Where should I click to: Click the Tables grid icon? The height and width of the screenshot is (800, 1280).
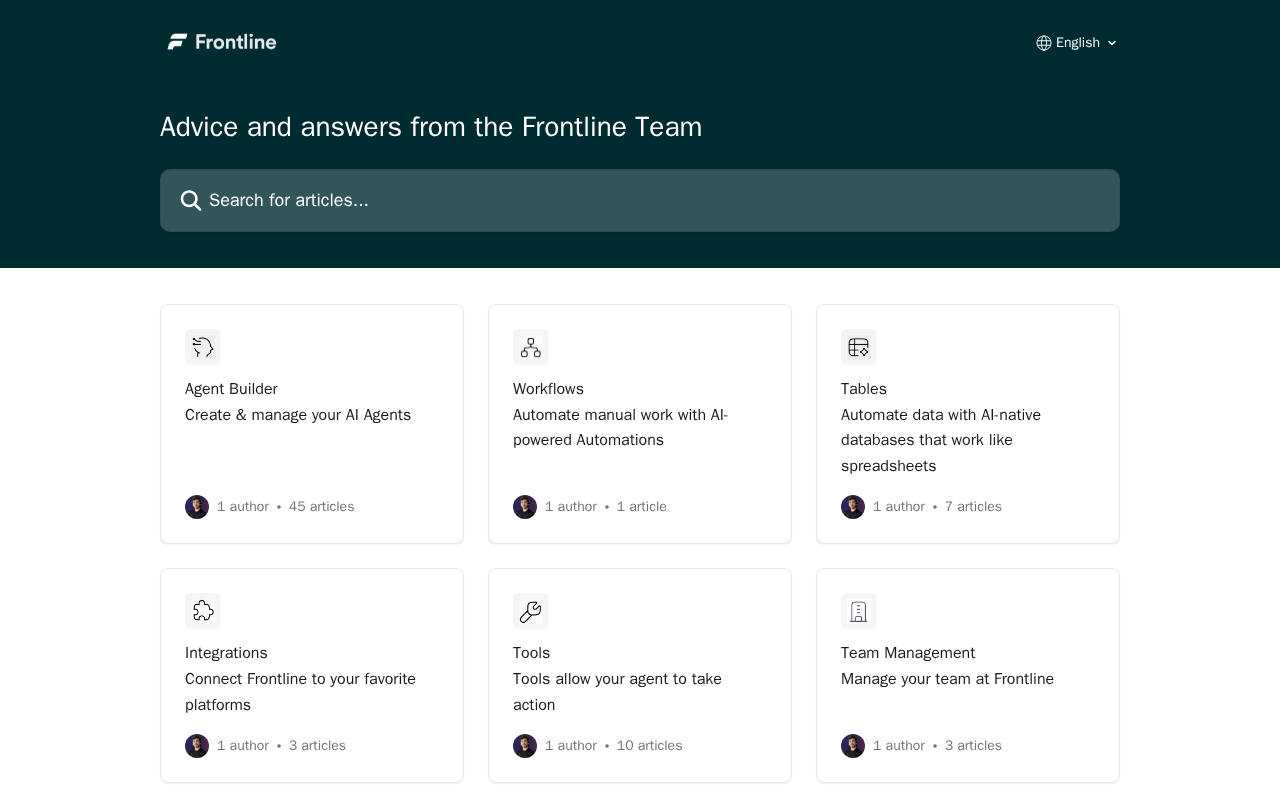859,347
